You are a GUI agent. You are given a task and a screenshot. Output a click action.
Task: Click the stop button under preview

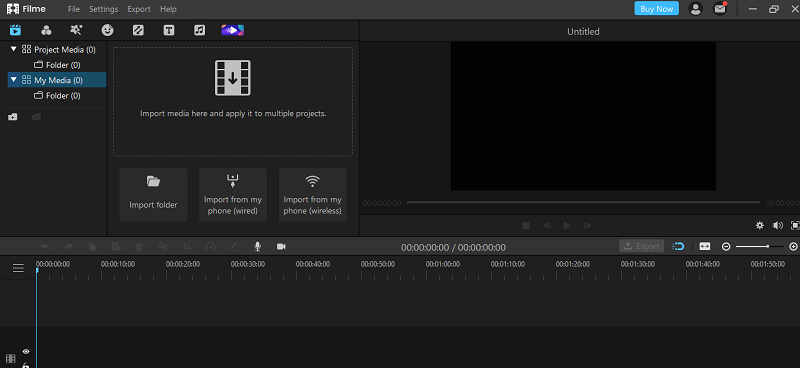click(x=526, y=226)
